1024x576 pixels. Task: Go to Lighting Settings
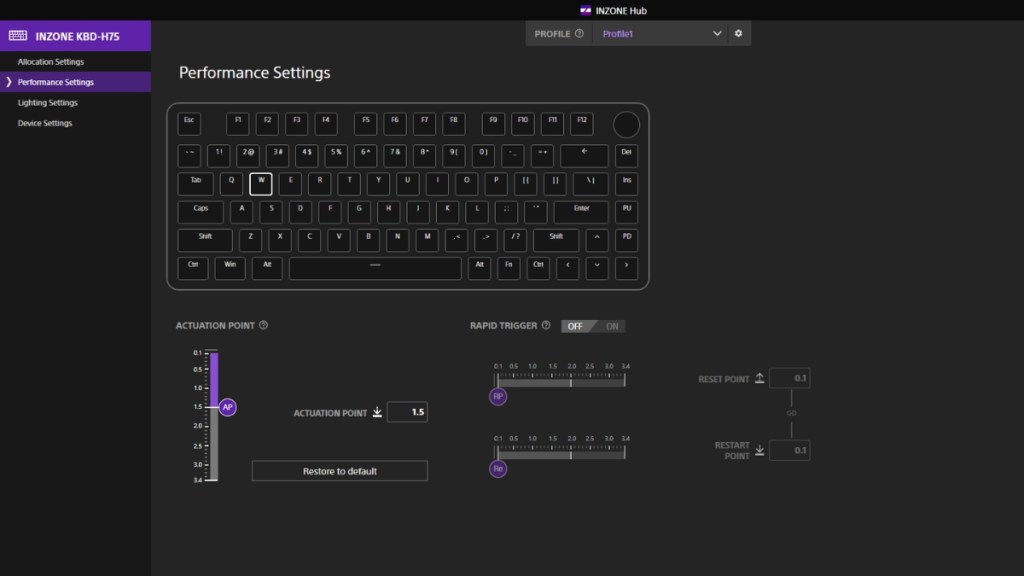48,103
